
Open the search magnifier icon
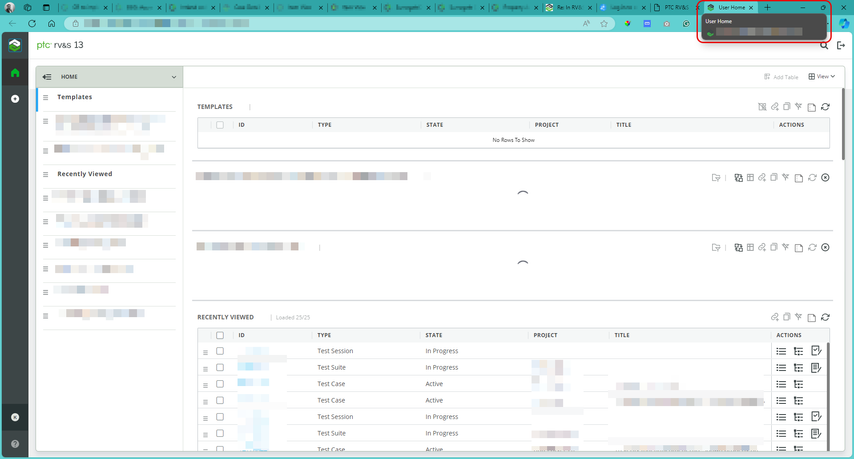(824, 46)
